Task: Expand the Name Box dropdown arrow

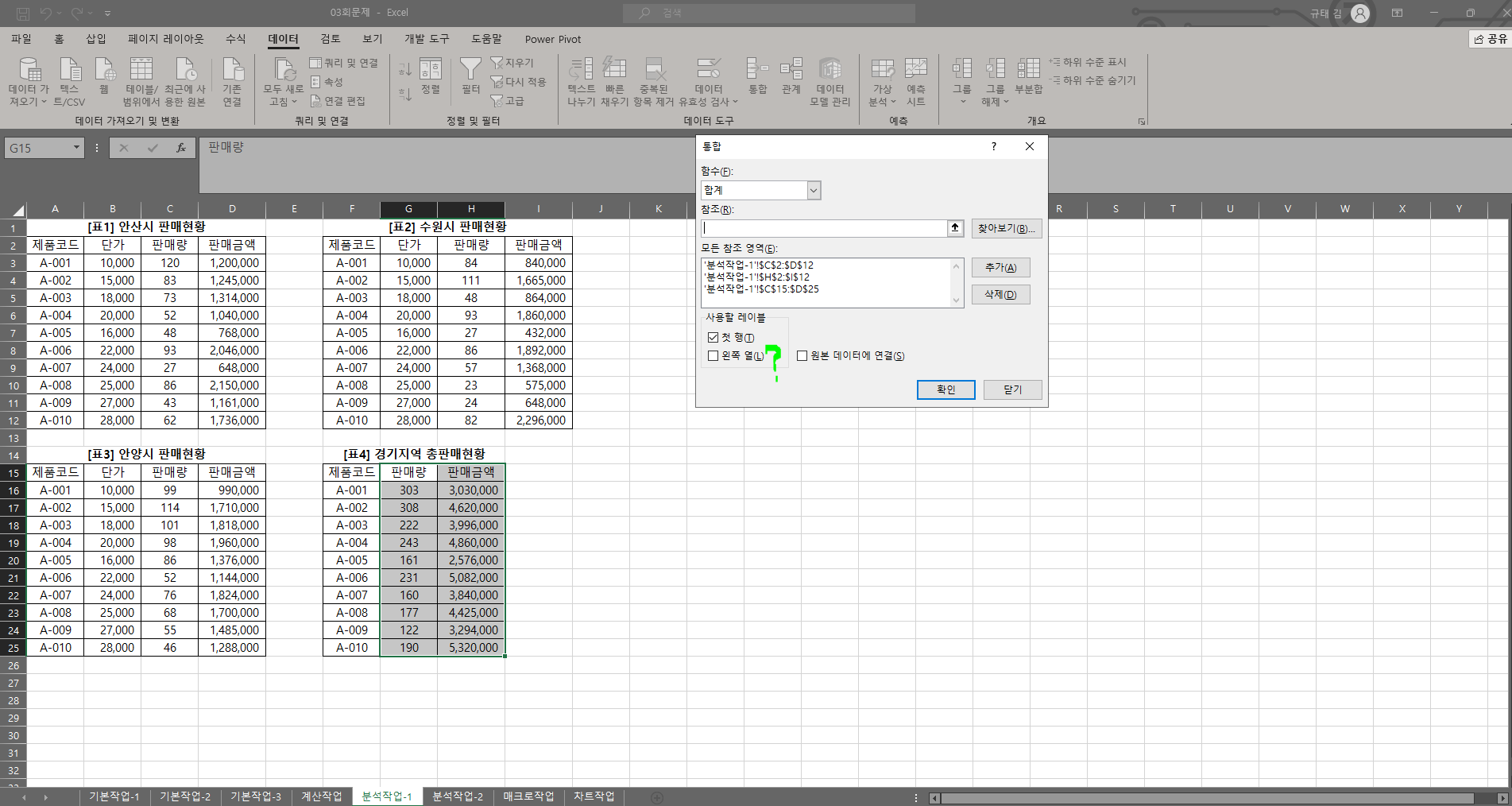Action: point(76,148)
